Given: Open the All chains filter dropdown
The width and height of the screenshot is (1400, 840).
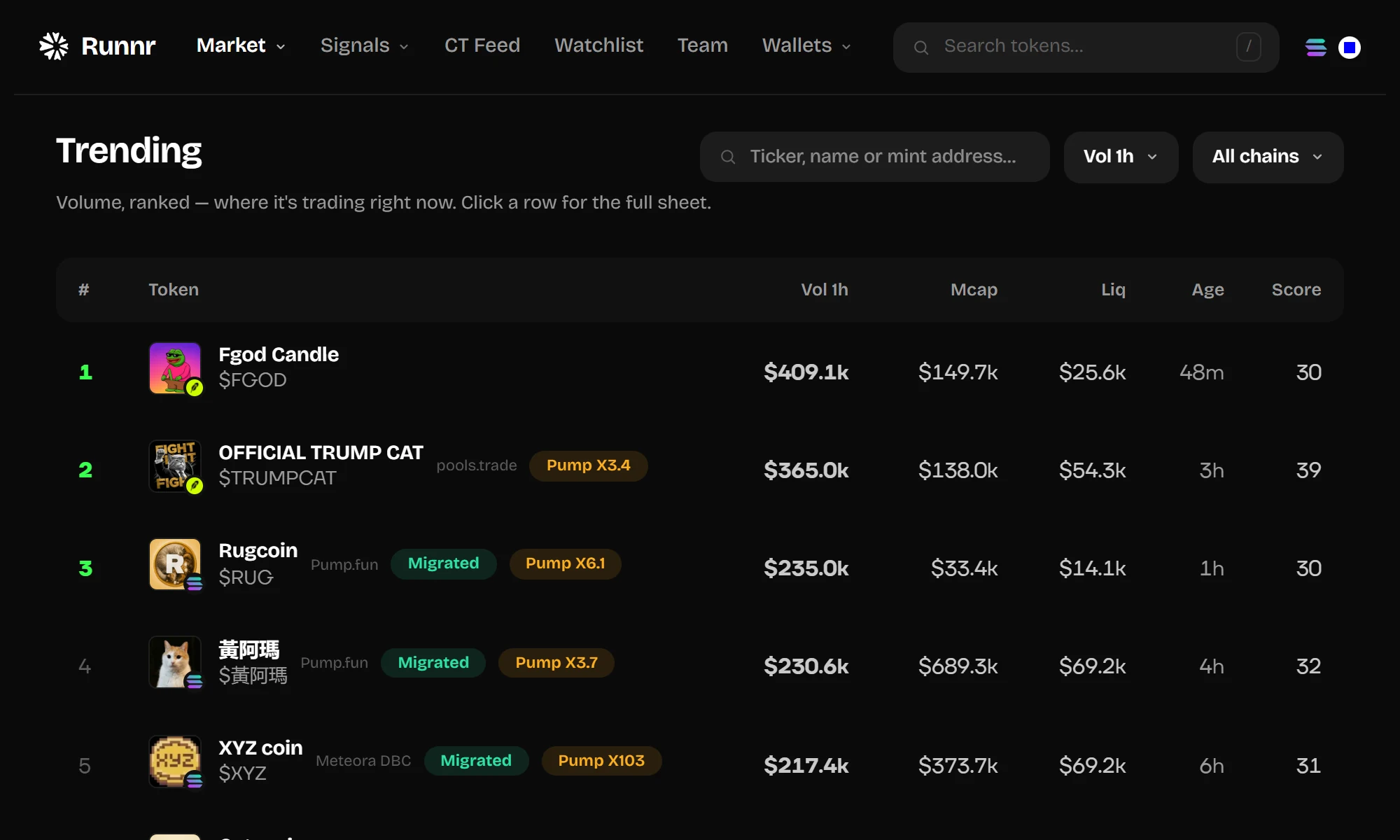Looking at the screenshot, I should (x=1268, y=157).
